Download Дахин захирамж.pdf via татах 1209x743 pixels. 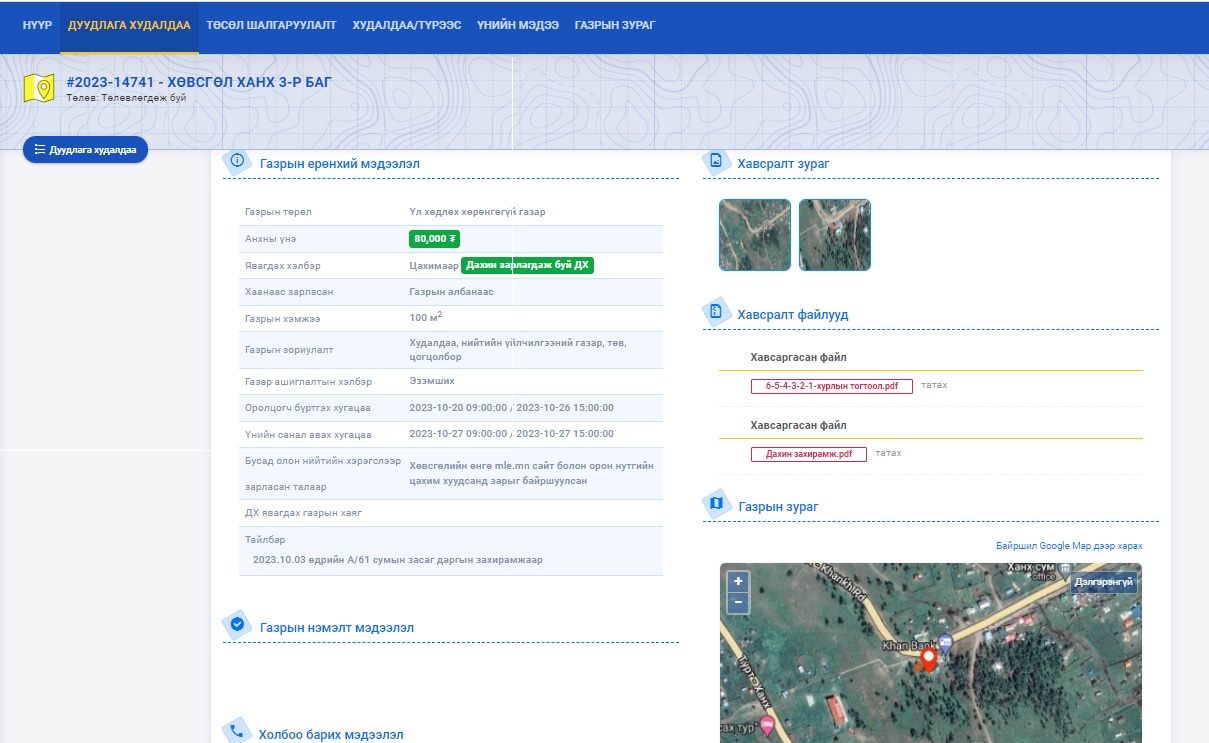coord(888,453)
